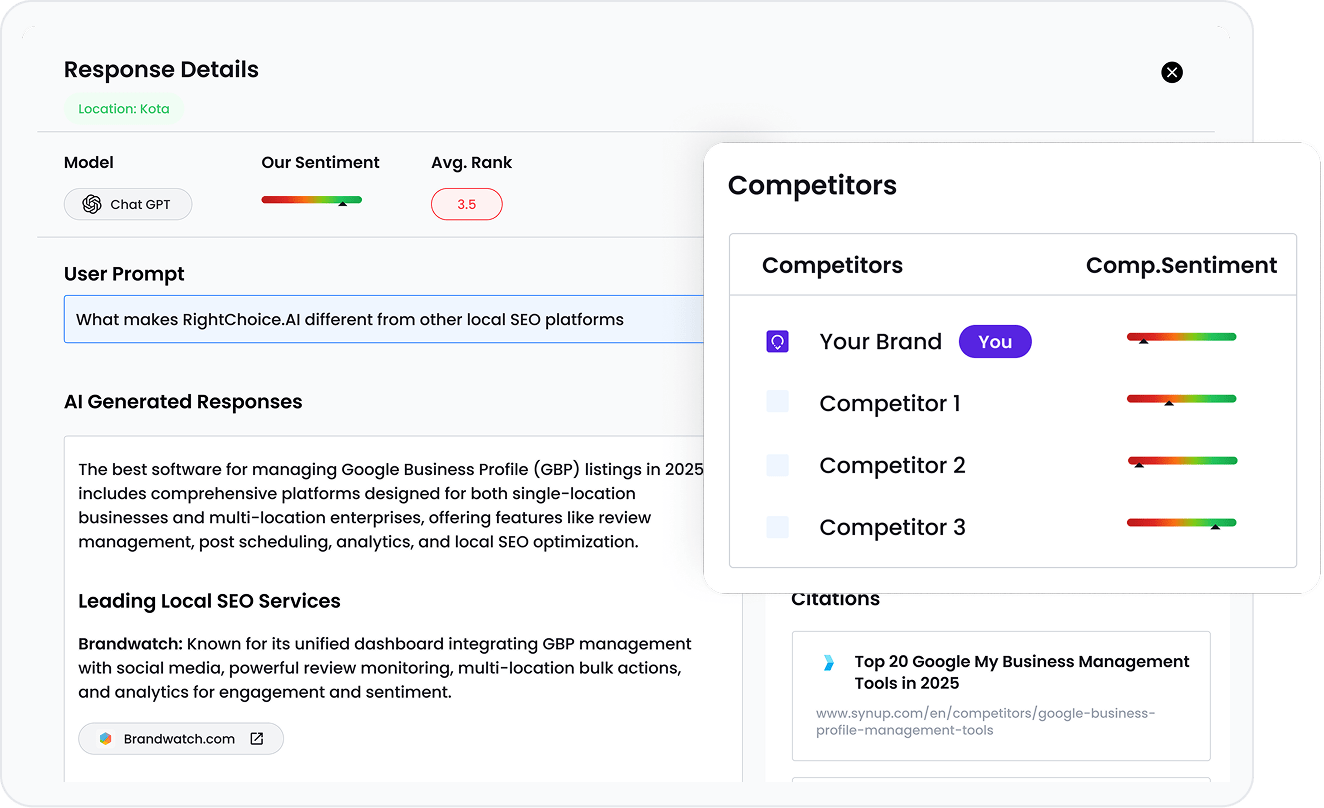Select the Competitor 1 square icon

click(777, 402)
